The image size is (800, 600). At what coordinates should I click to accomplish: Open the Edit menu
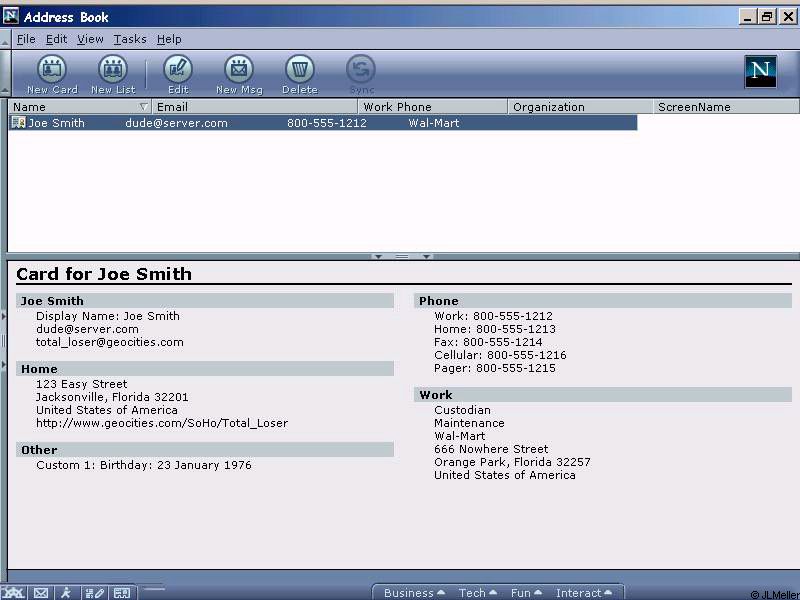pos(56,39)
